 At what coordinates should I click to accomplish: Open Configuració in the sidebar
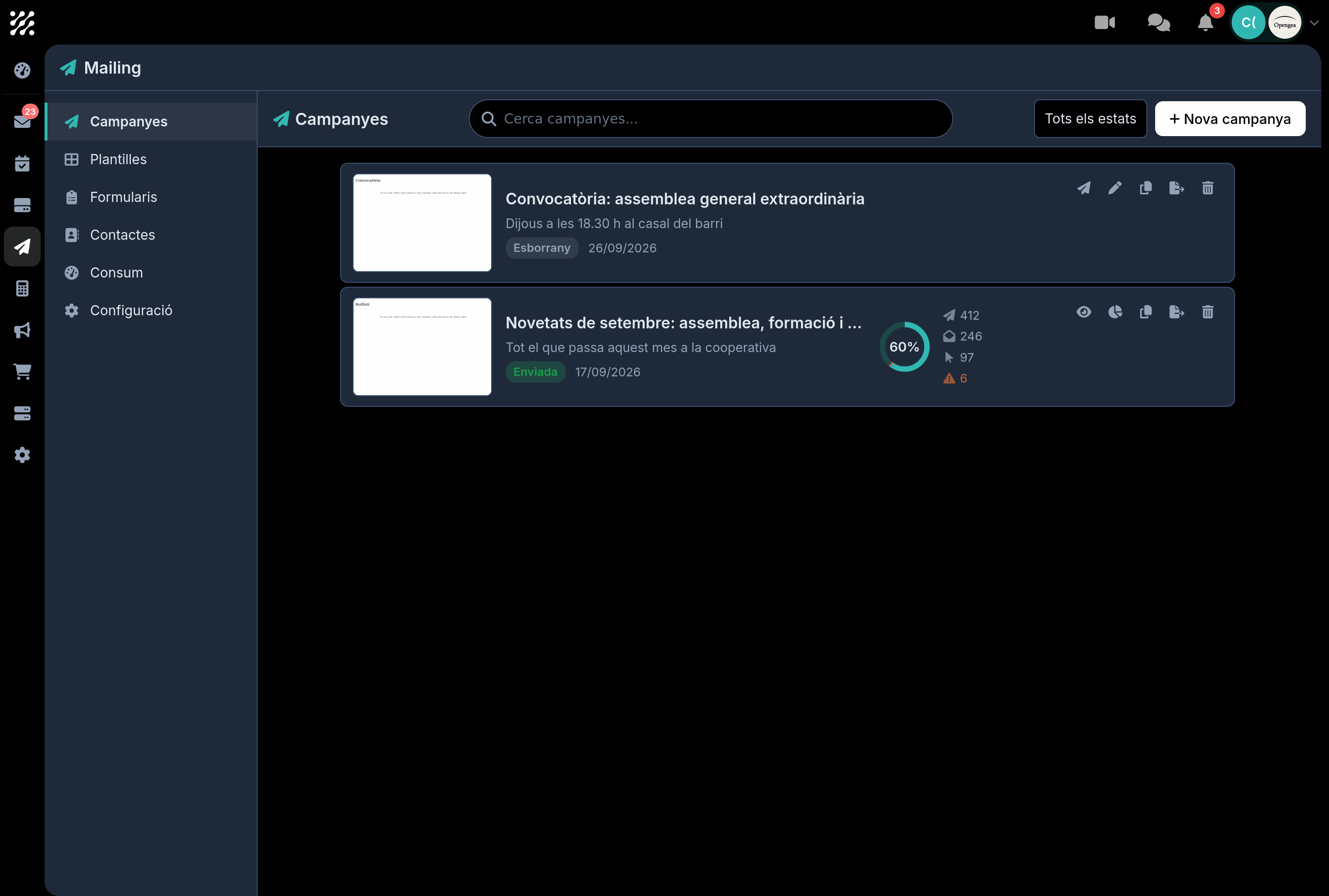[x=152, y=310]
